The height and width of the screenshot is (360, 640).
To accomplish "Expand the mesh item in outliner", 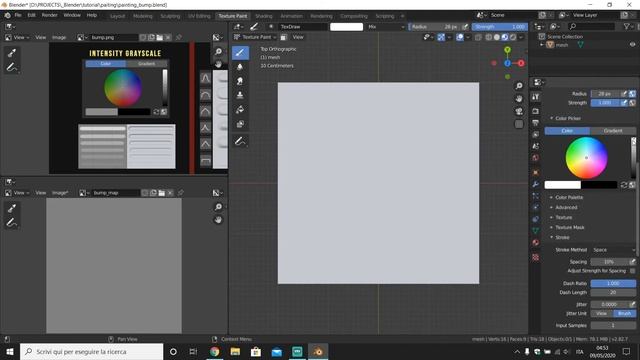I will coord(542,44).
